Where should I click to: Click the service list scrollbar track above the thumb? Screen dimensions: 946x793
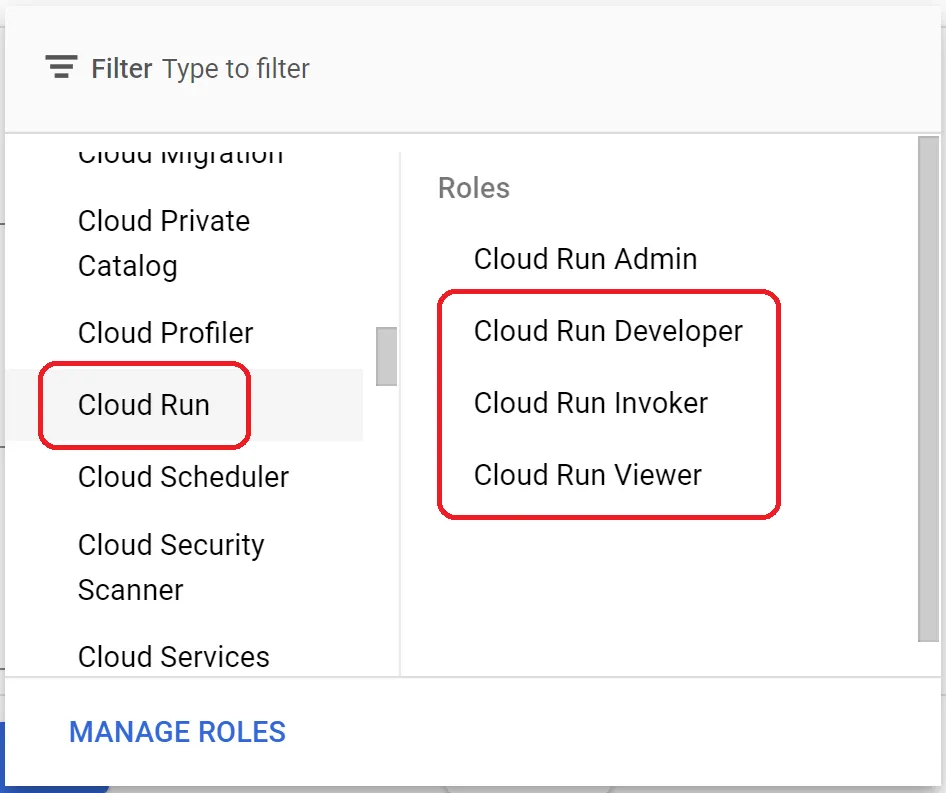click(386, 240)
